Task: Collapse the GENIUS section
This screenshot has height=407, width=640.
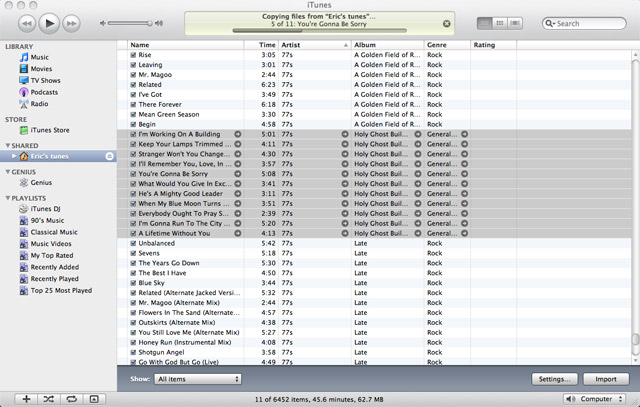Action: (8, 172)
